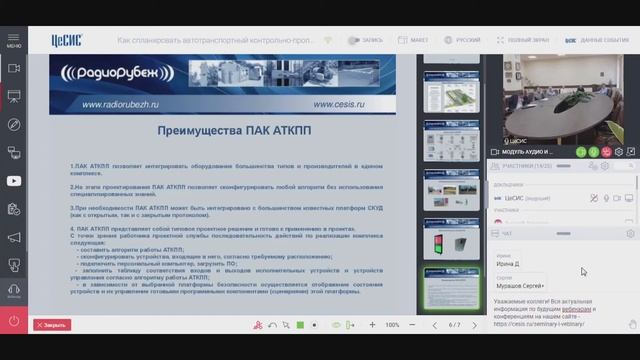The height and width of the screenshot is (360, 640).
Task: Open the video module settings gear
Action: pyautogui.click(x=619, y=152)
